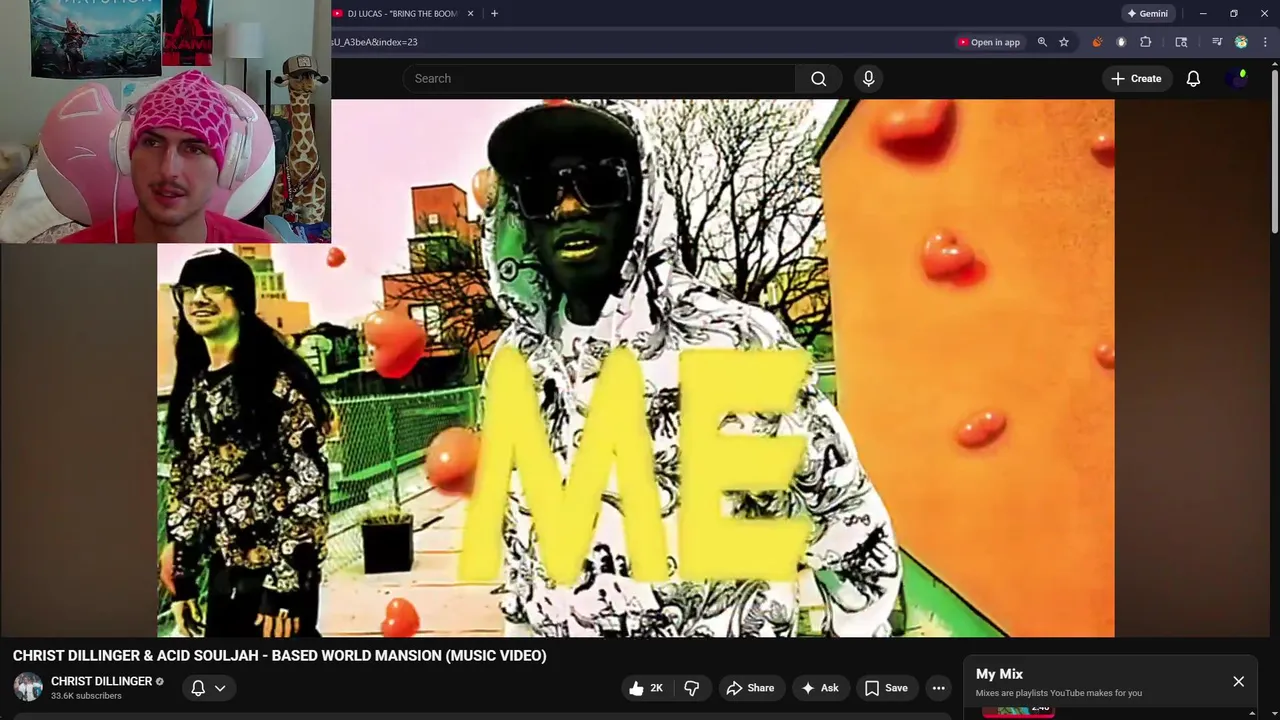Open the more actions three-dot menu

[x=938, y=688]
